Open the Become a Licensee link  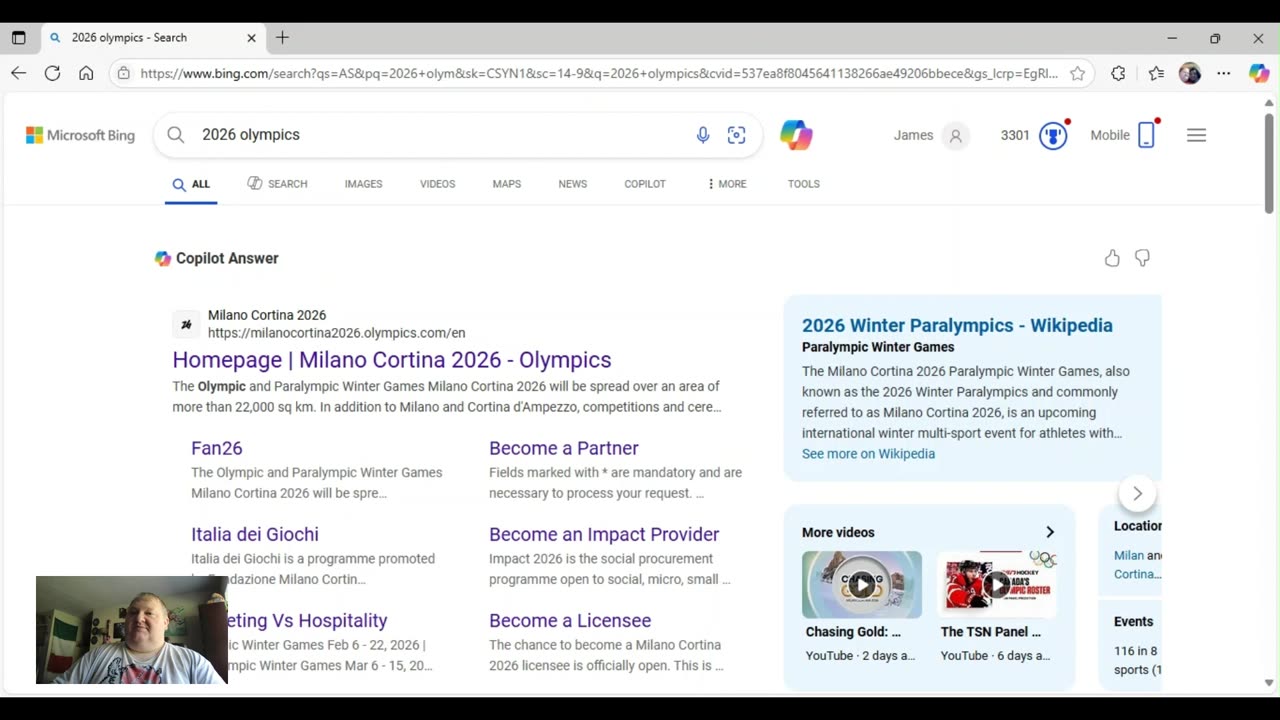(x=570, y=620)
